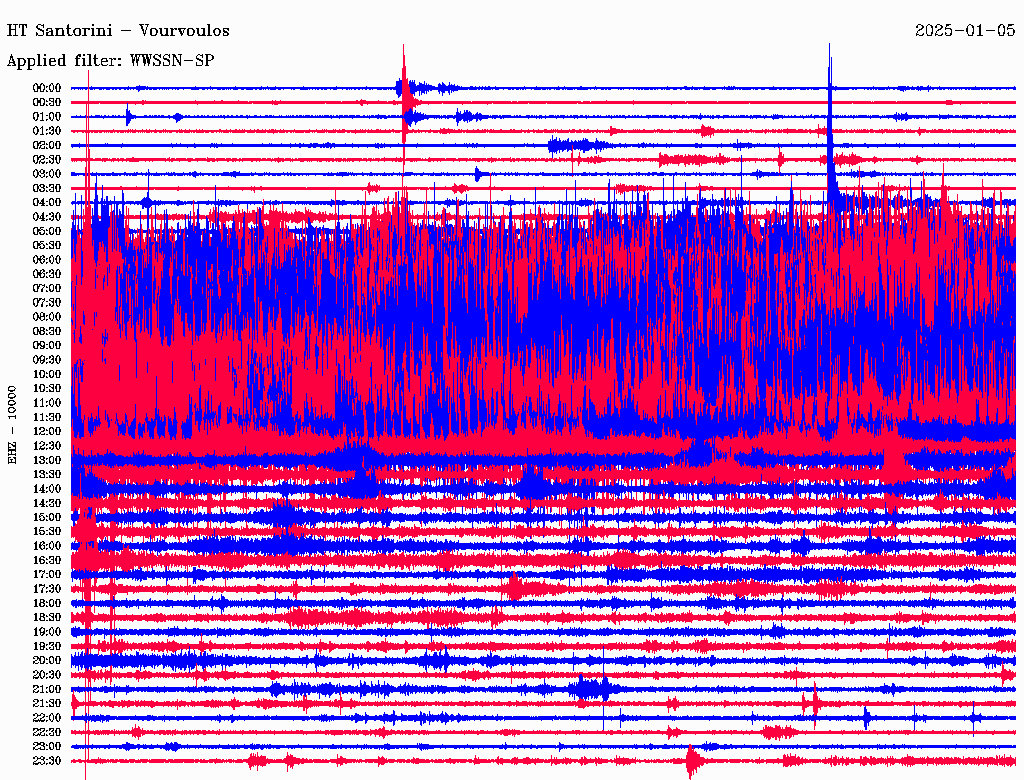
Task: Select the 08:30 time label
Action: 47,332
